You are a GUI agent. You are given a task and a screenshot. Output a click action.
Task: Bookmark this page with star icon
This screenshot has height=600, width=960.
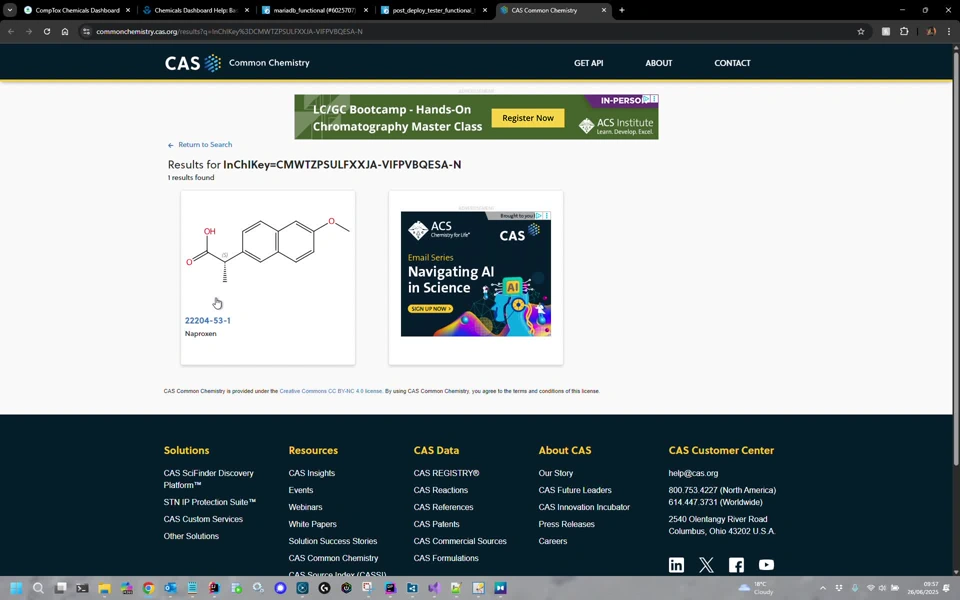pyautogui.click(x=861, y=31)
